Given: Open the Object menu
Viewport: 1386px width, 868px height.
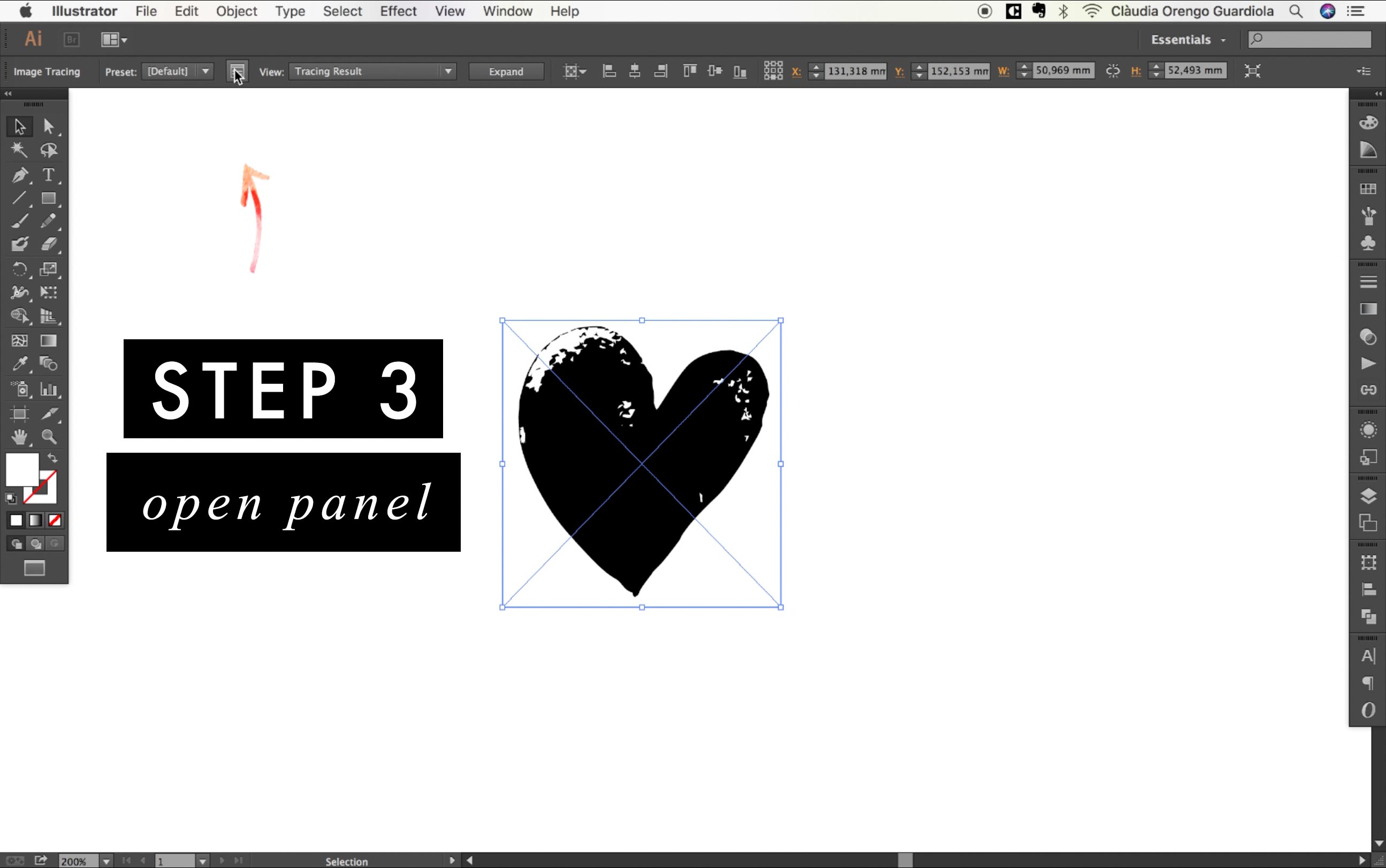Looking at the screenshot, I should [x=236, y=11].
